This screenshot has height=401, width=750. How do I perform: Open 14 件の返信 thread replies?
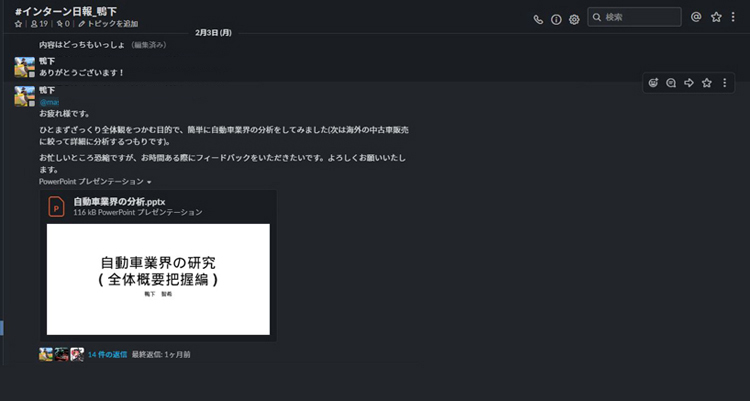[x=108, y=355]
